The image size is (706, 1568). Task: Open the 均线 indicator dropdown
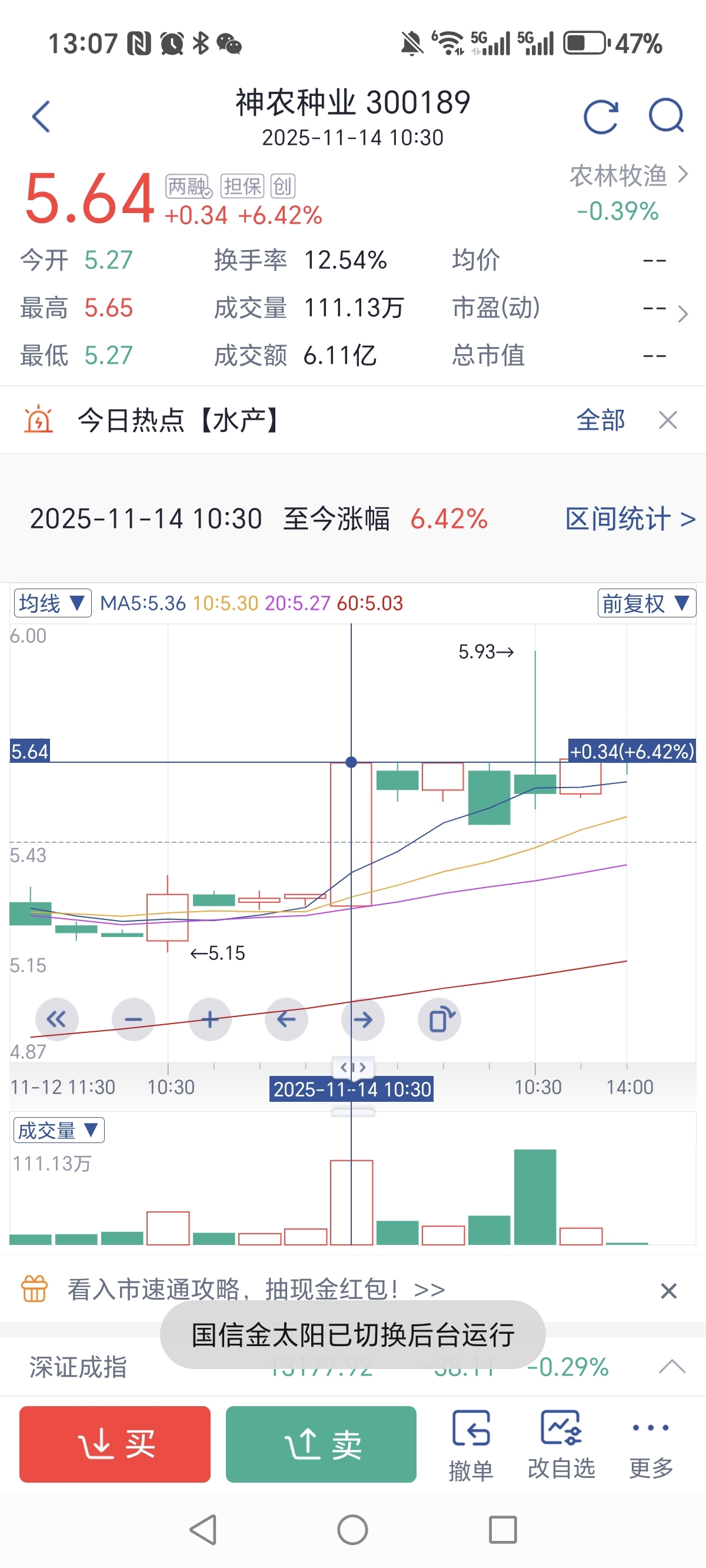[x=52, y=603]
